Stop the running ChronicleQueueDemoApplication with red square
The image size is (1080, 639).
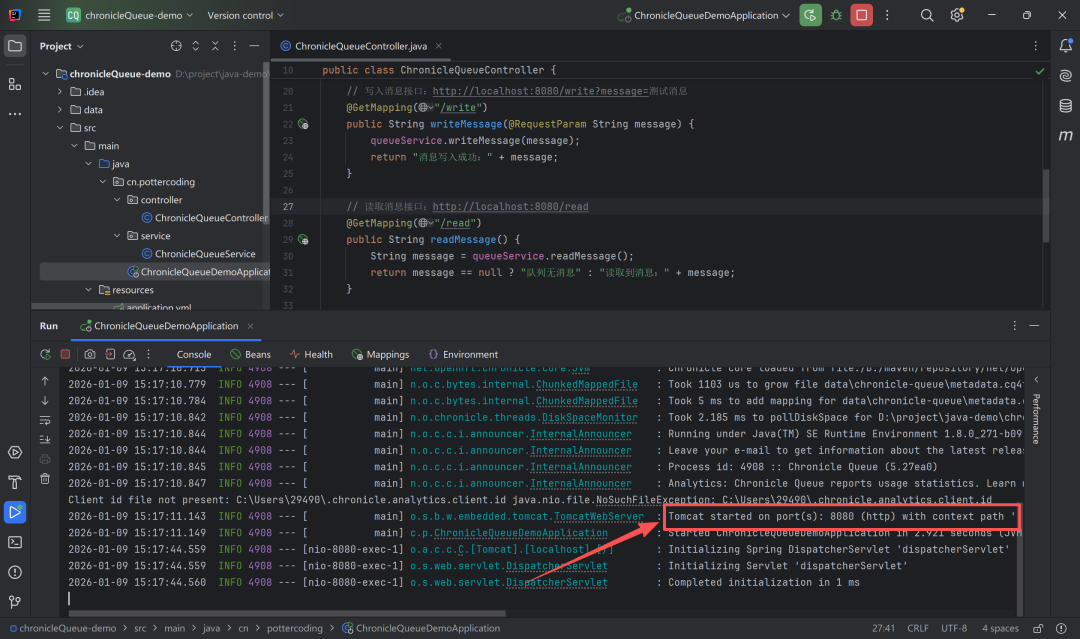[861, 15]
